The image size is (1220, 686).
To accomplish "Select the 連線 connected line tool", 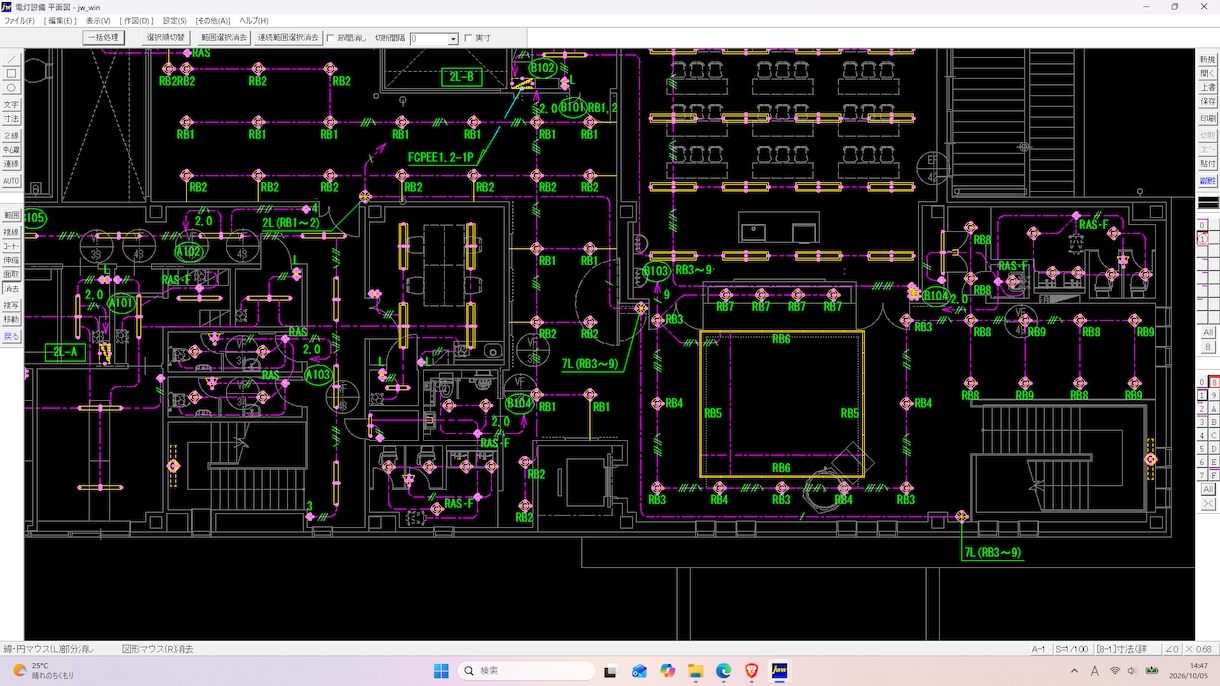I will pos(12,164).
